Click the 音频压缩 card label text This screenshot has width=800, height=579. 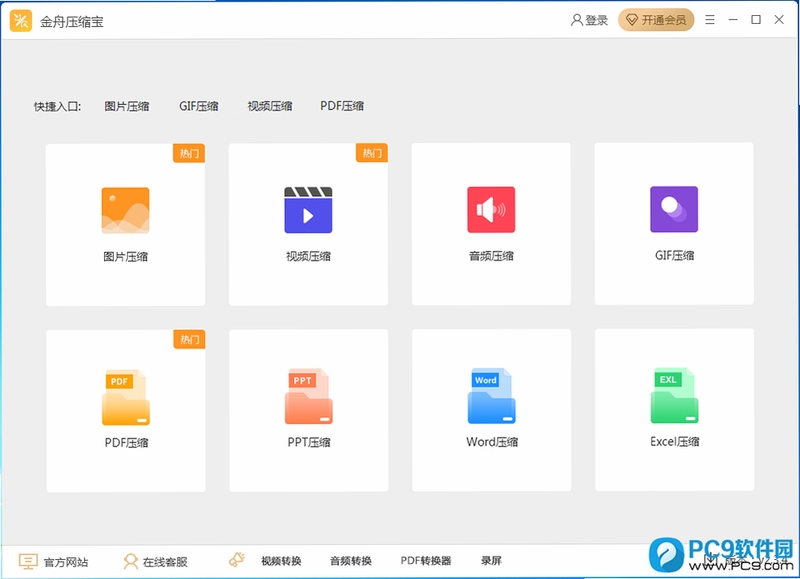(x=491, y=256)
